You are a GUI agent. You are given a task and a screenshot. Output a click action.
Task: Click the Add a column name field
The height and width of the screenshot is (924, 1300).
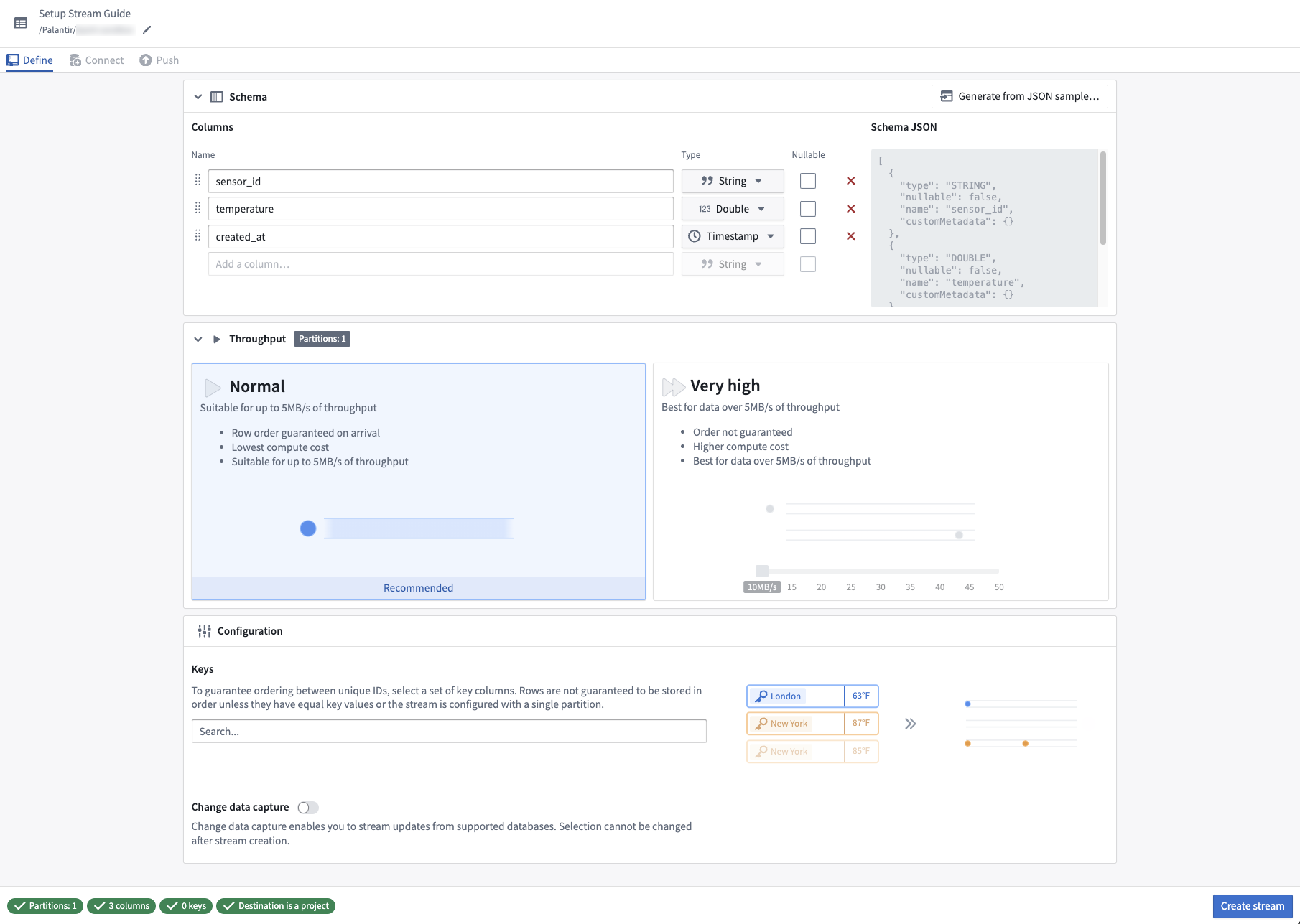440,264
